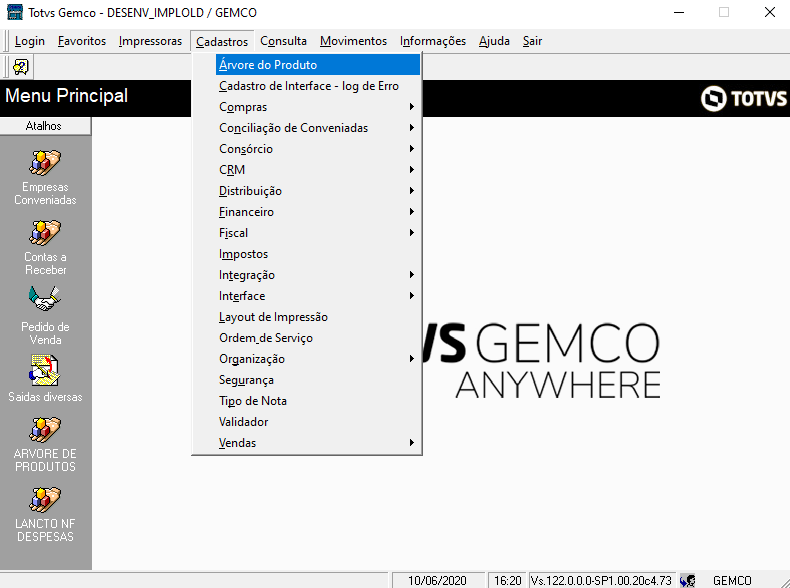Close the Totvs Gemco window
The width and height of the screenshot is (790, 588).
pos(770,12)
